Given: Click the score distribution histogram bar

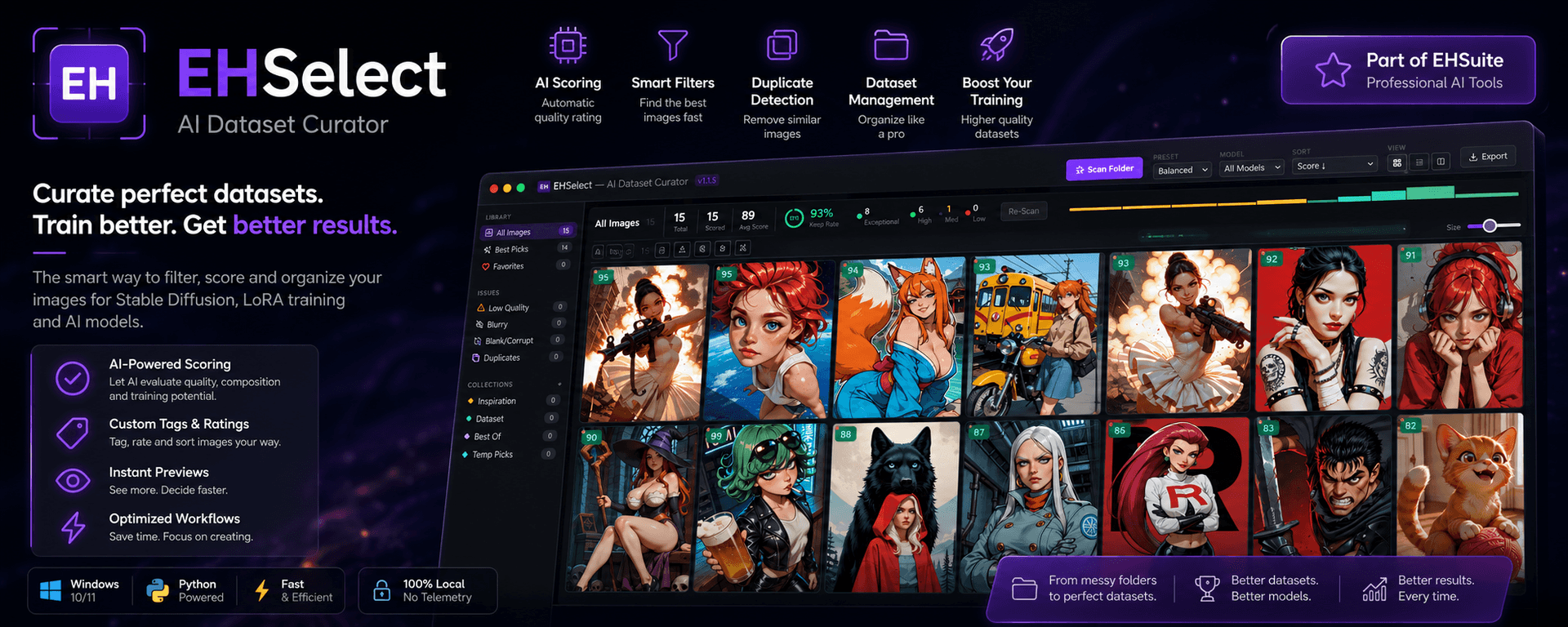Looking at the screenshot, I should tap(1293, 200).
